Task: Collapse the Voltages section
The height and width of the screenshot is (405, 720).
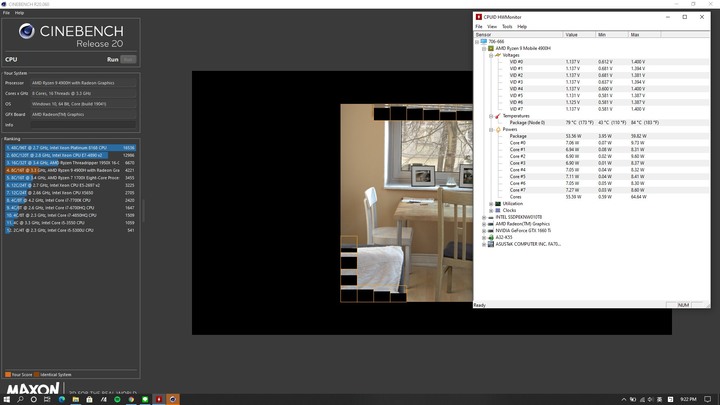Action: [491, 55]
